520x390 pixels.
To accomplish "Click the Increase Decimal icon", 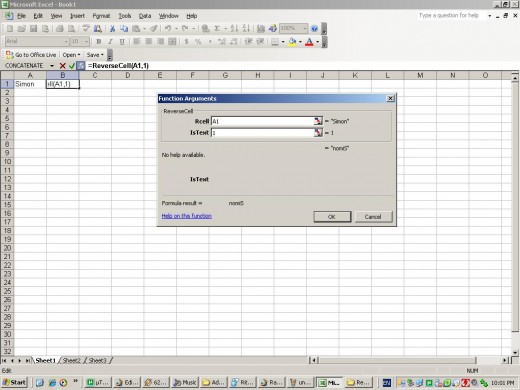I will click(222, 42).
